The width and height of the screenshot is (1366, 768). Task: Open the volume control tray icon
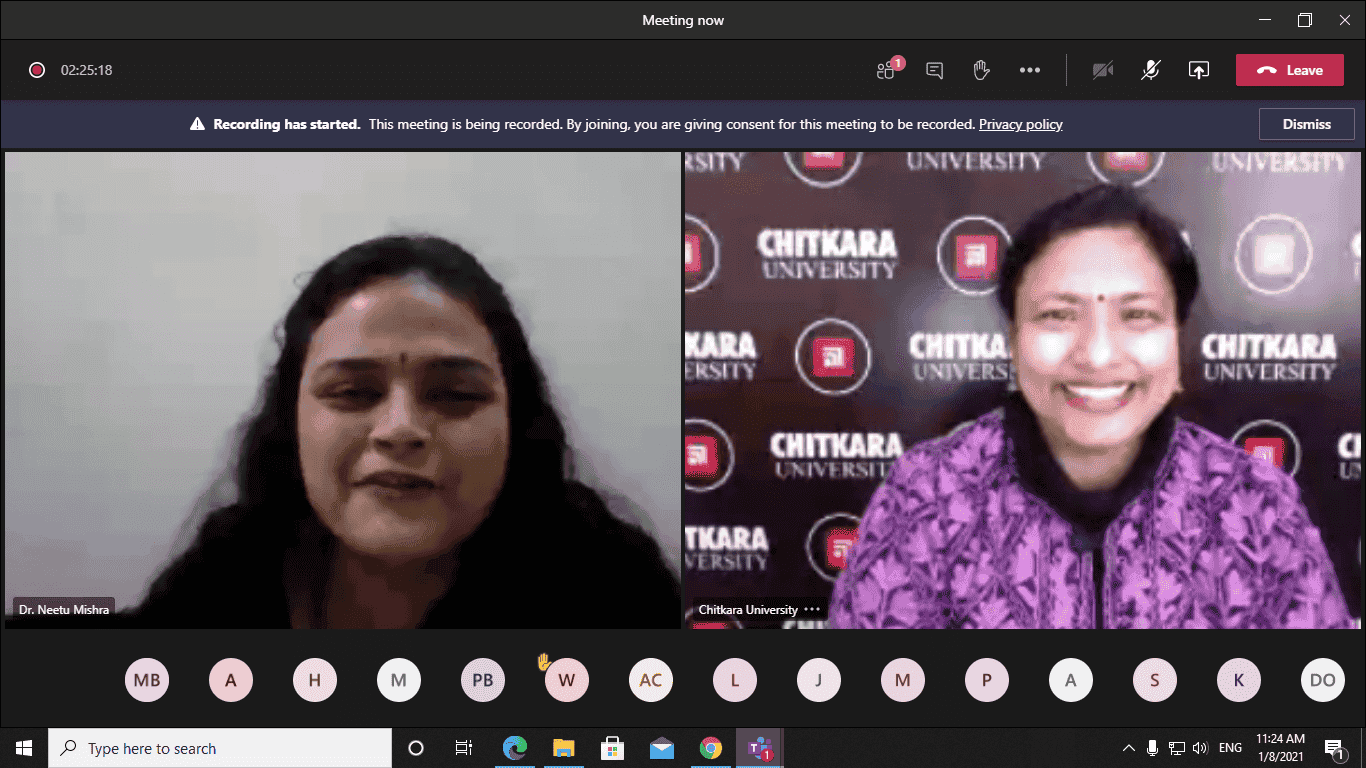pos(1201,748)
